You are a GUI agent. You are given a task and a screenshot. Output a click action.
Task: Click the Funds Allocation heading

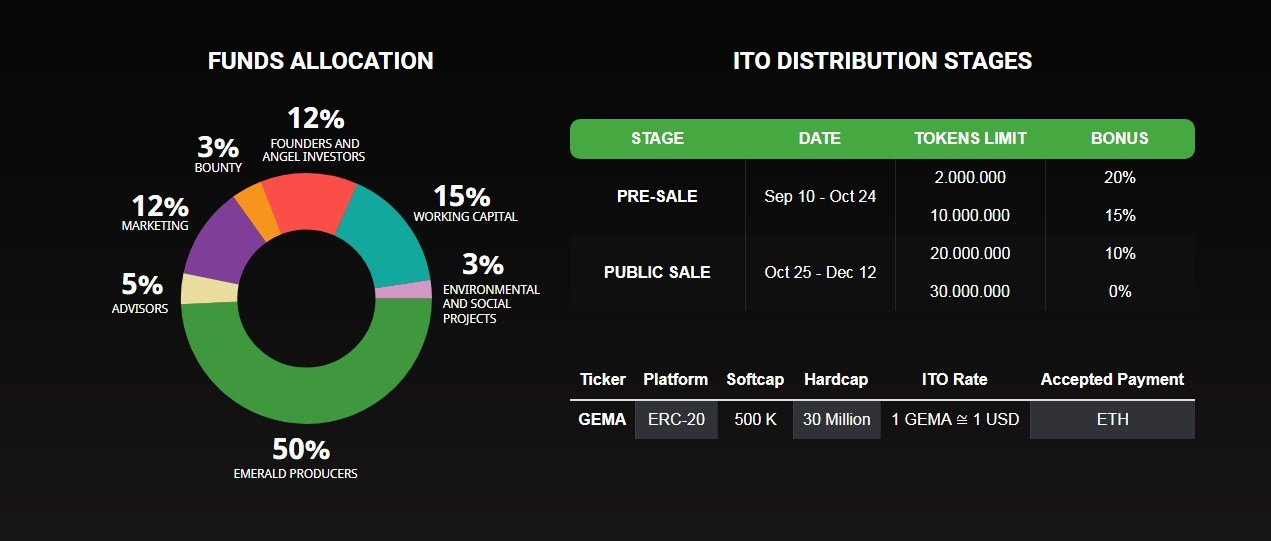tap(320, 61)
